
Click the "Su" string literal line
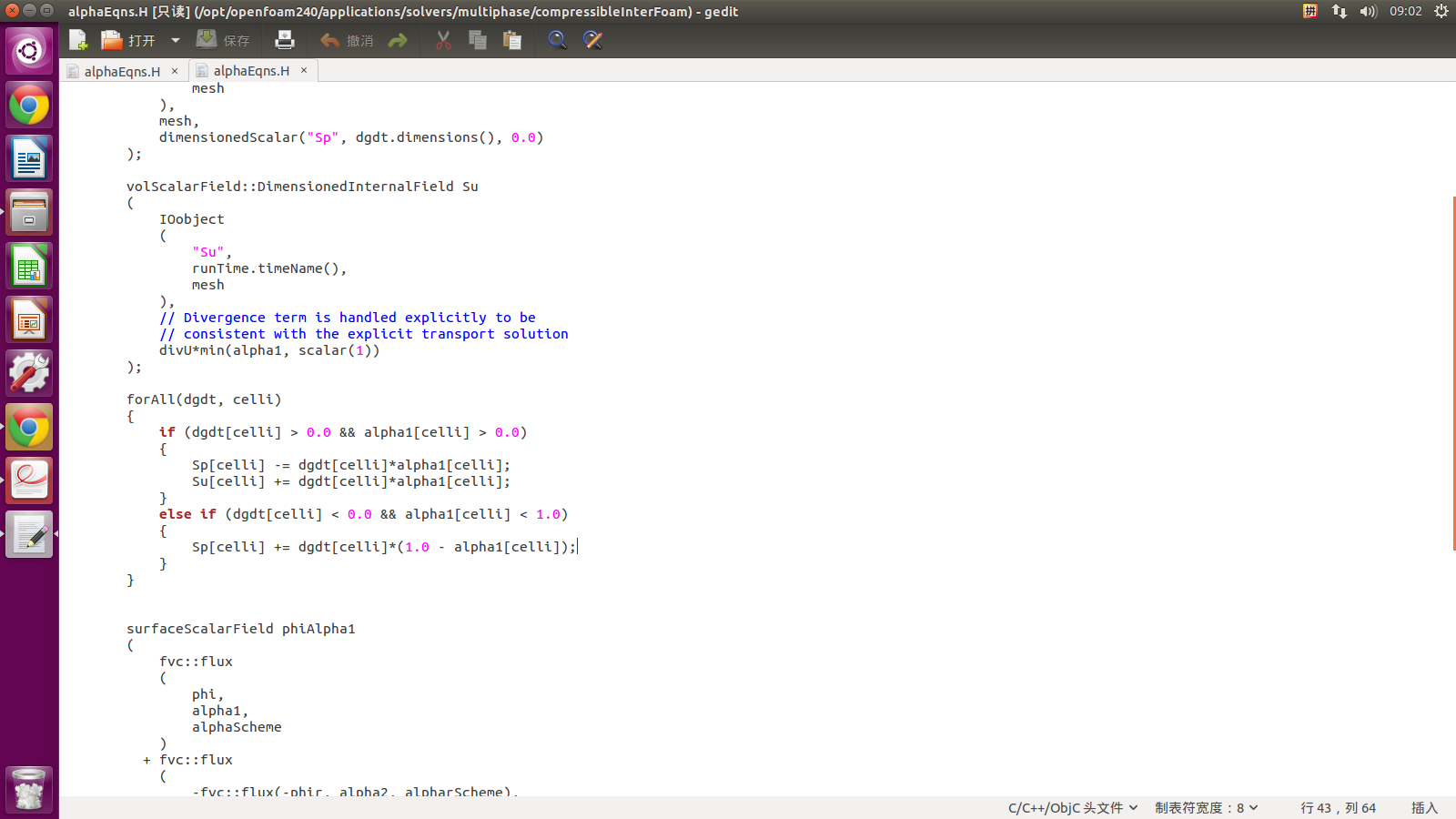212,252
